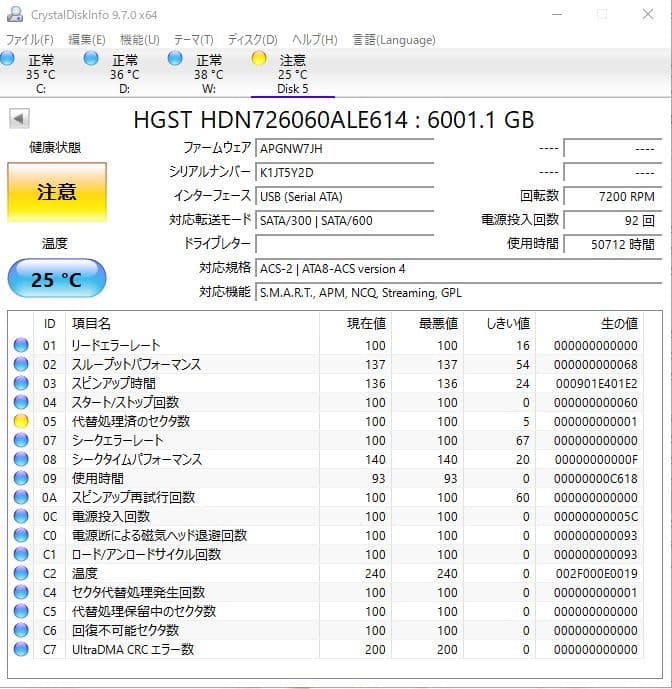This screenshot has height=689, width=672.
Task: Click blue status icon for C6 回復不可能セクタ数
Action: (21, 630)
